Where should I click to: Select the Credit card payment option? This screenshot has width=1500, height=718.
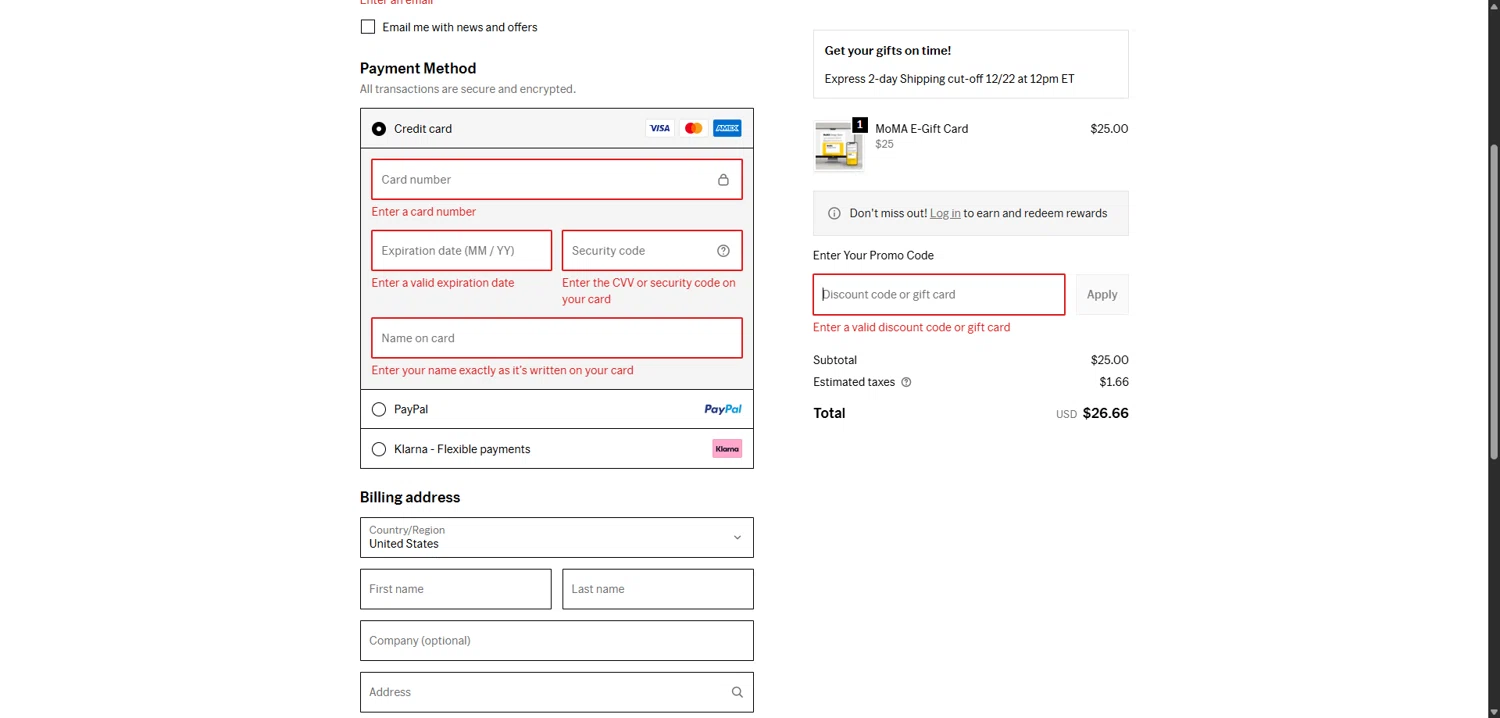(379, 129)
